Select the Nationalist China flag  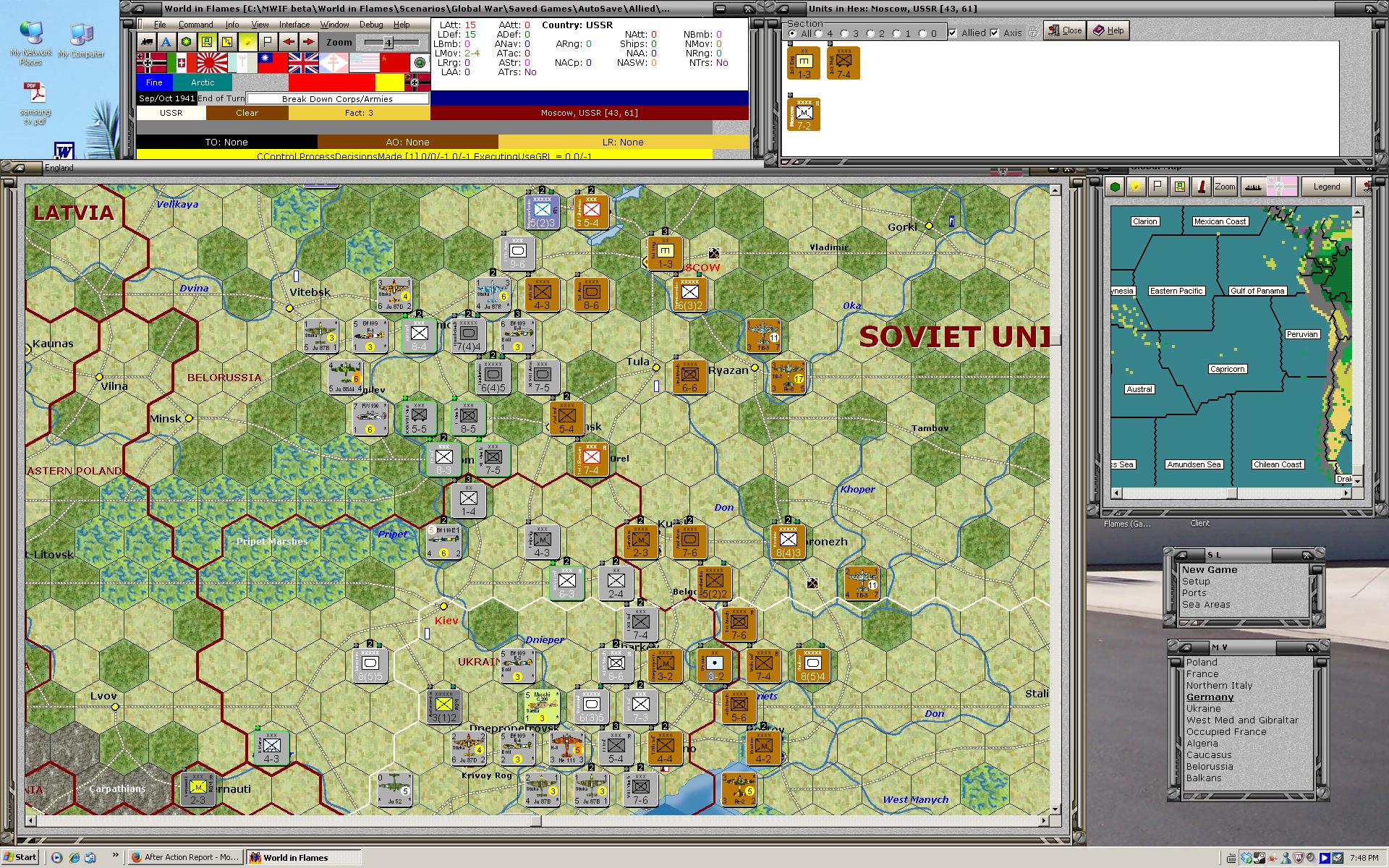(x=273, y=63)
